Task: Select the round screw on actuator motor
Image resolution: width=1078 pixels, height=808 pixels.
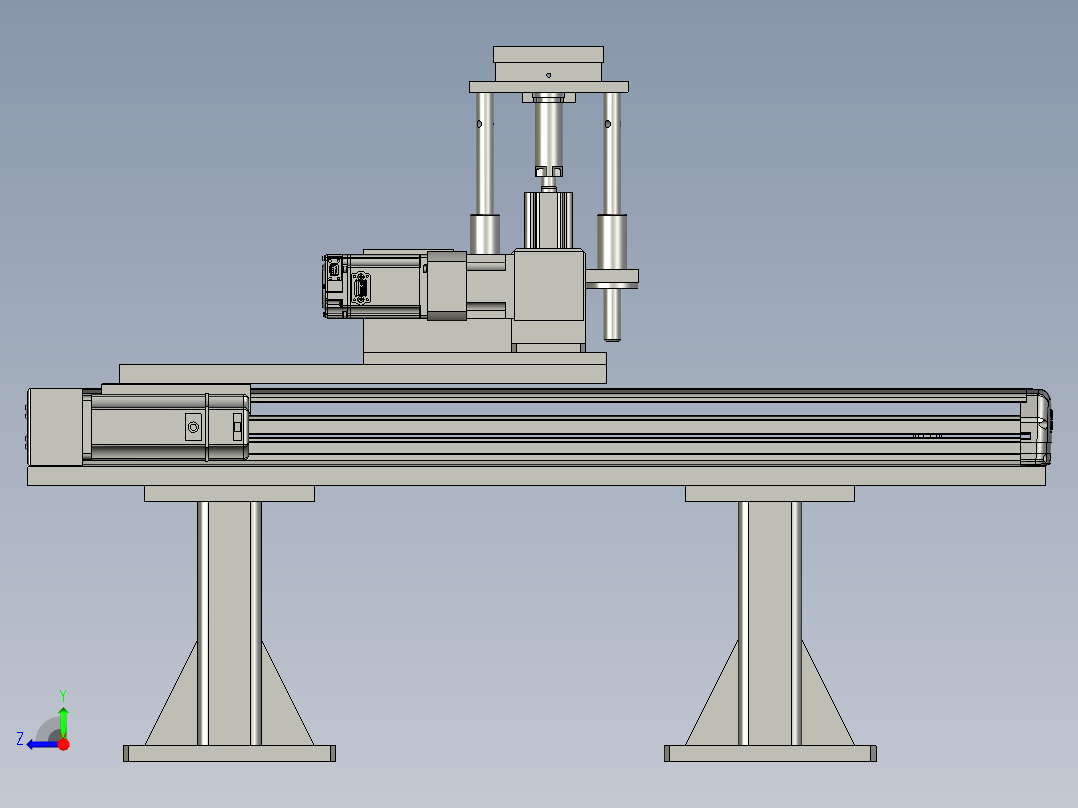Action: pos(193,427)
